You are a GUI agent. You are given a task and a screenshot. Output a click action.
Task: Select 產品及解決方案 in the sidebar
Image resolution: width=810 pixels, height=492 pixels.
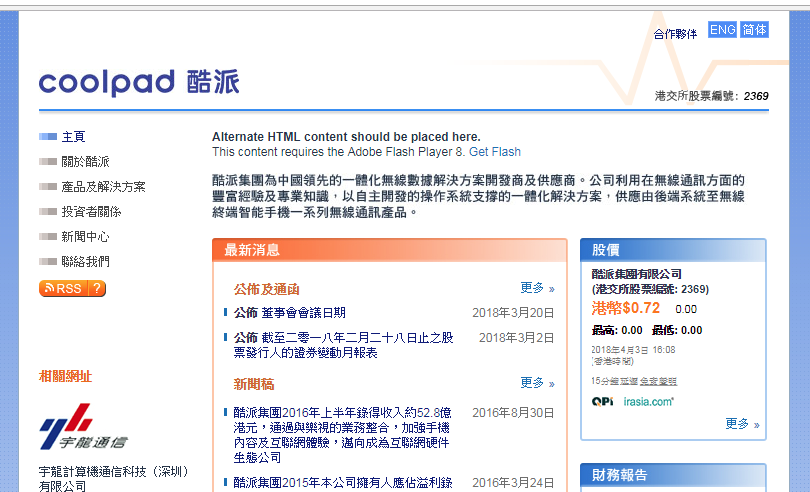click(x=103, y=186)
